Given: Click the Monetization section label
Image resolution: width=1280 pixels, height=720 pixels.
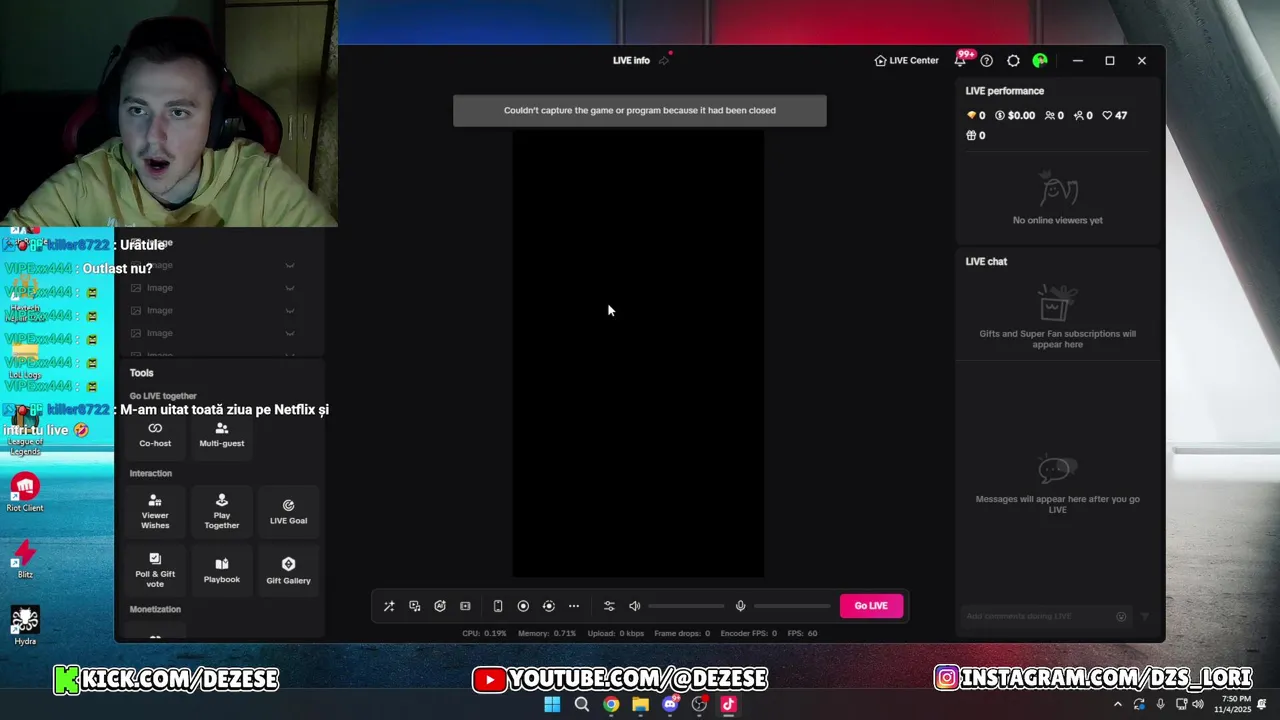Looking at the screenshot, I should [x=155, y=609].
